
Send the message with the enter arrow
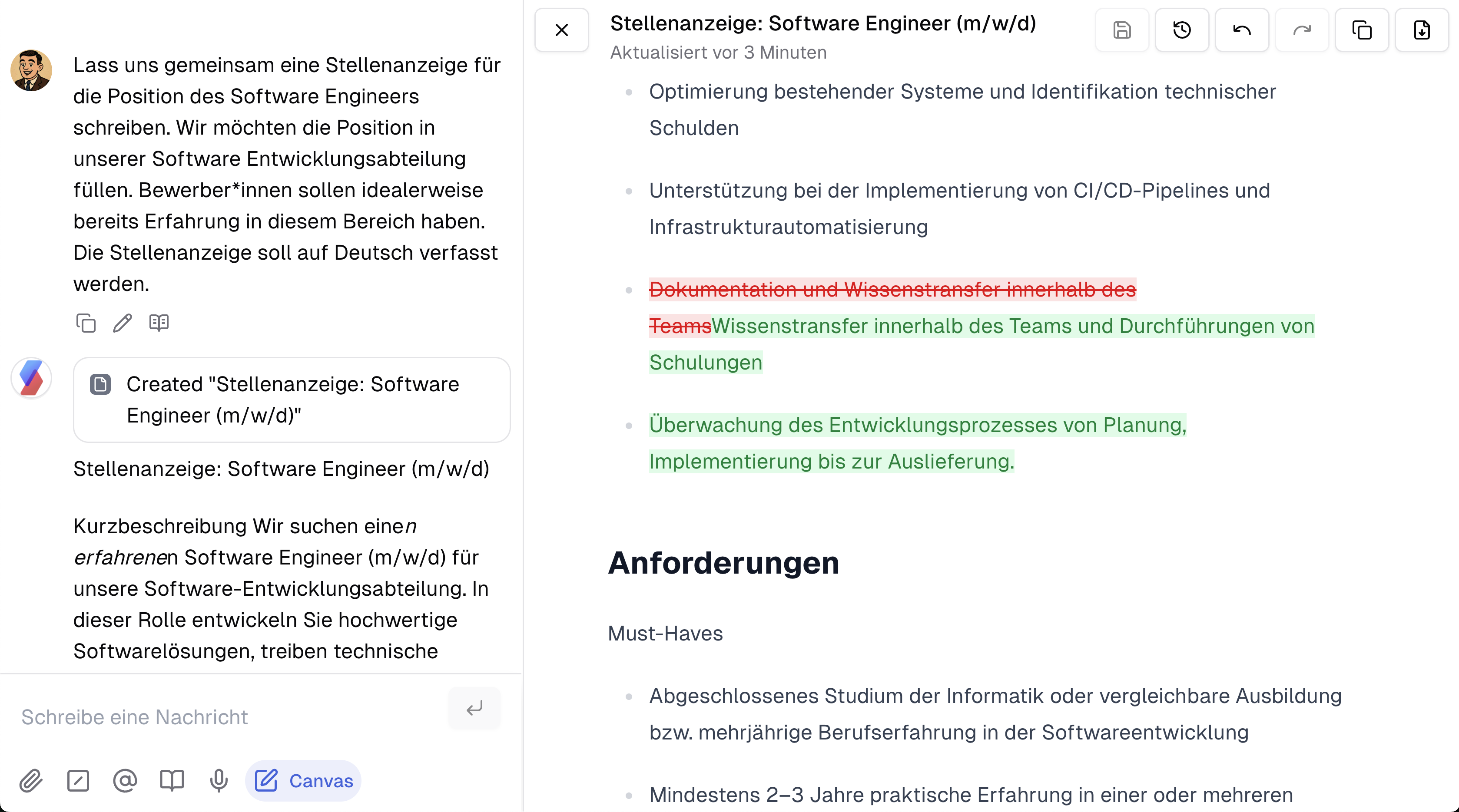(x=474, y=709)
